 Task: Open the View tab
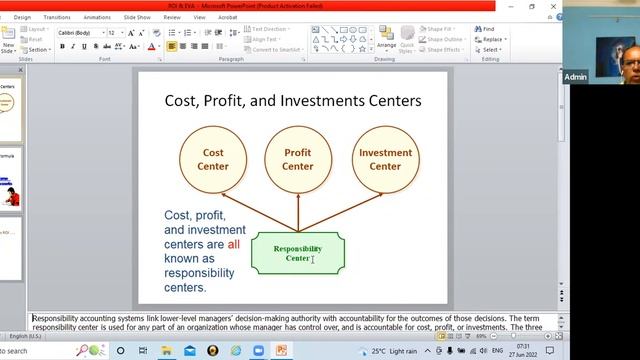tap(199, 18)
